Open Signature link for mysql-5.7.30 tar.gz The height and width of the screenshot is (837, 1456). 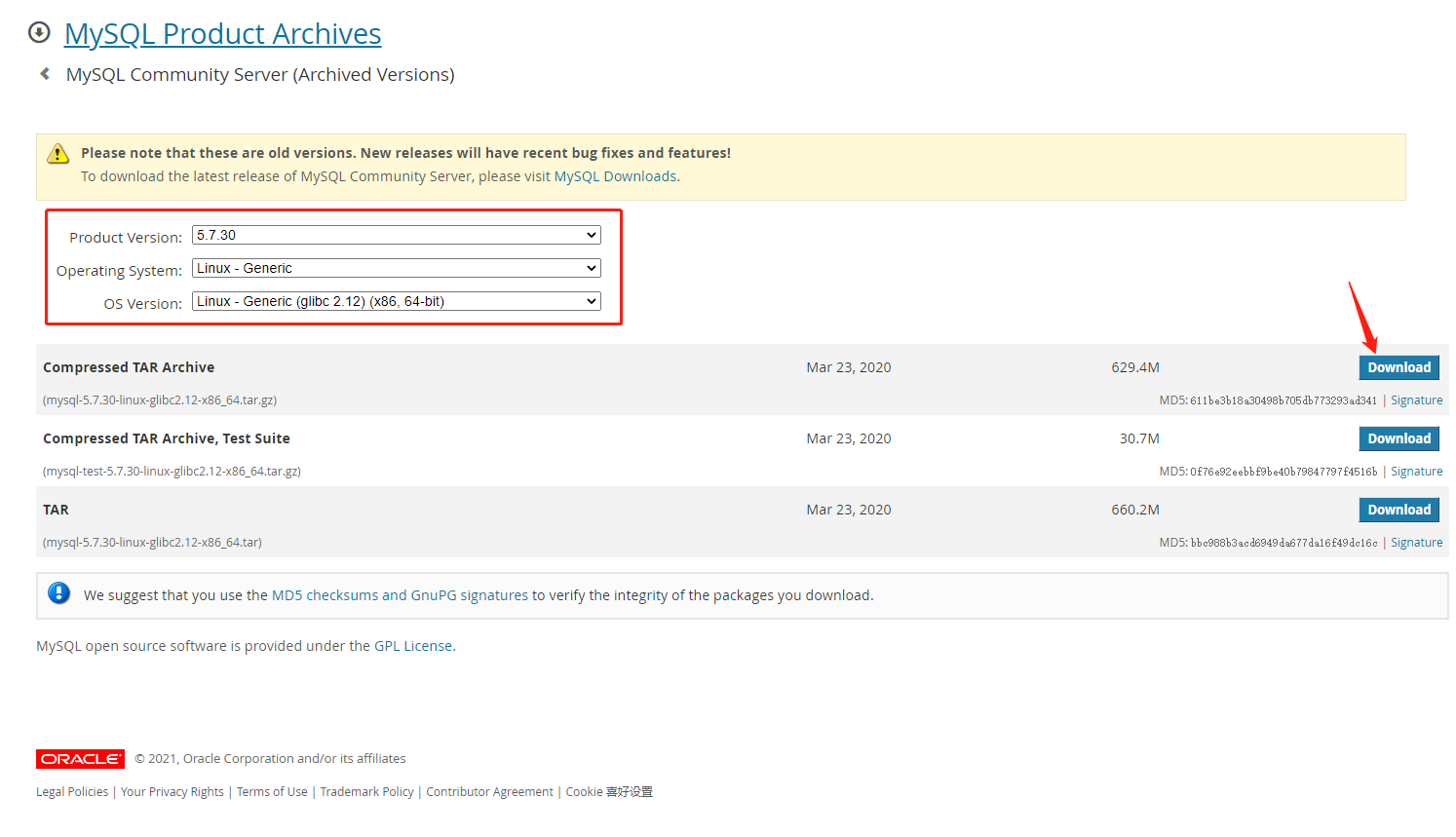tap(1416, 400)
